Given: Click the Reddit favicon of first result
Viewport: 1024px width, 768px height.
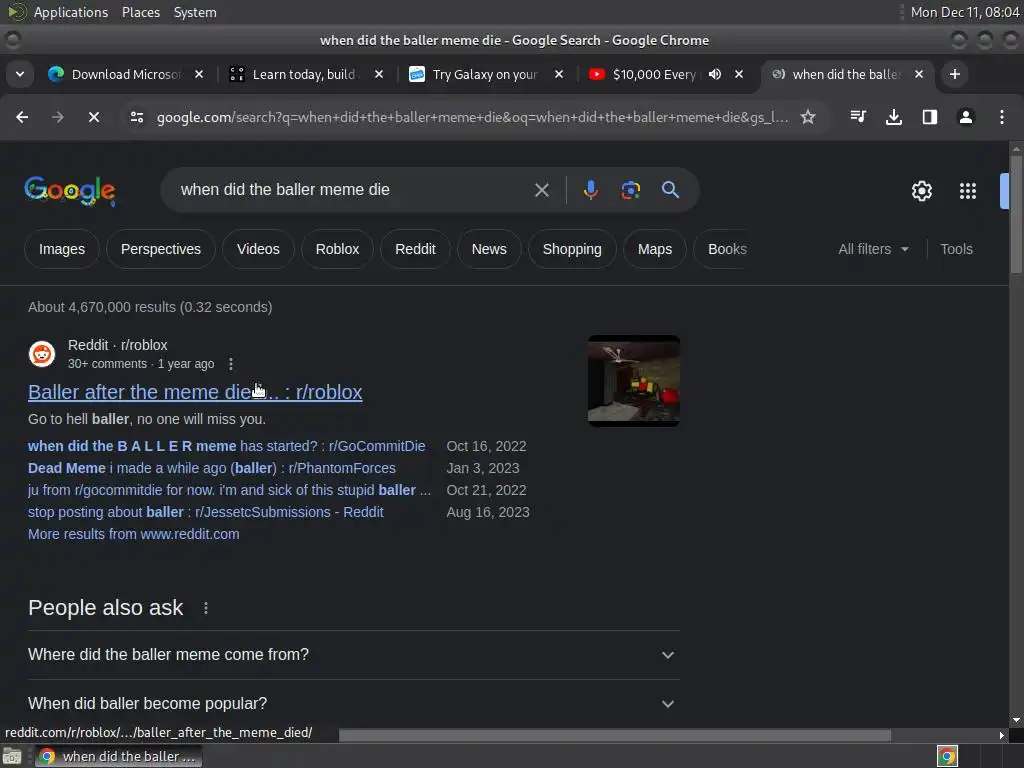Looking at the screenshot, I should [42, 354].
